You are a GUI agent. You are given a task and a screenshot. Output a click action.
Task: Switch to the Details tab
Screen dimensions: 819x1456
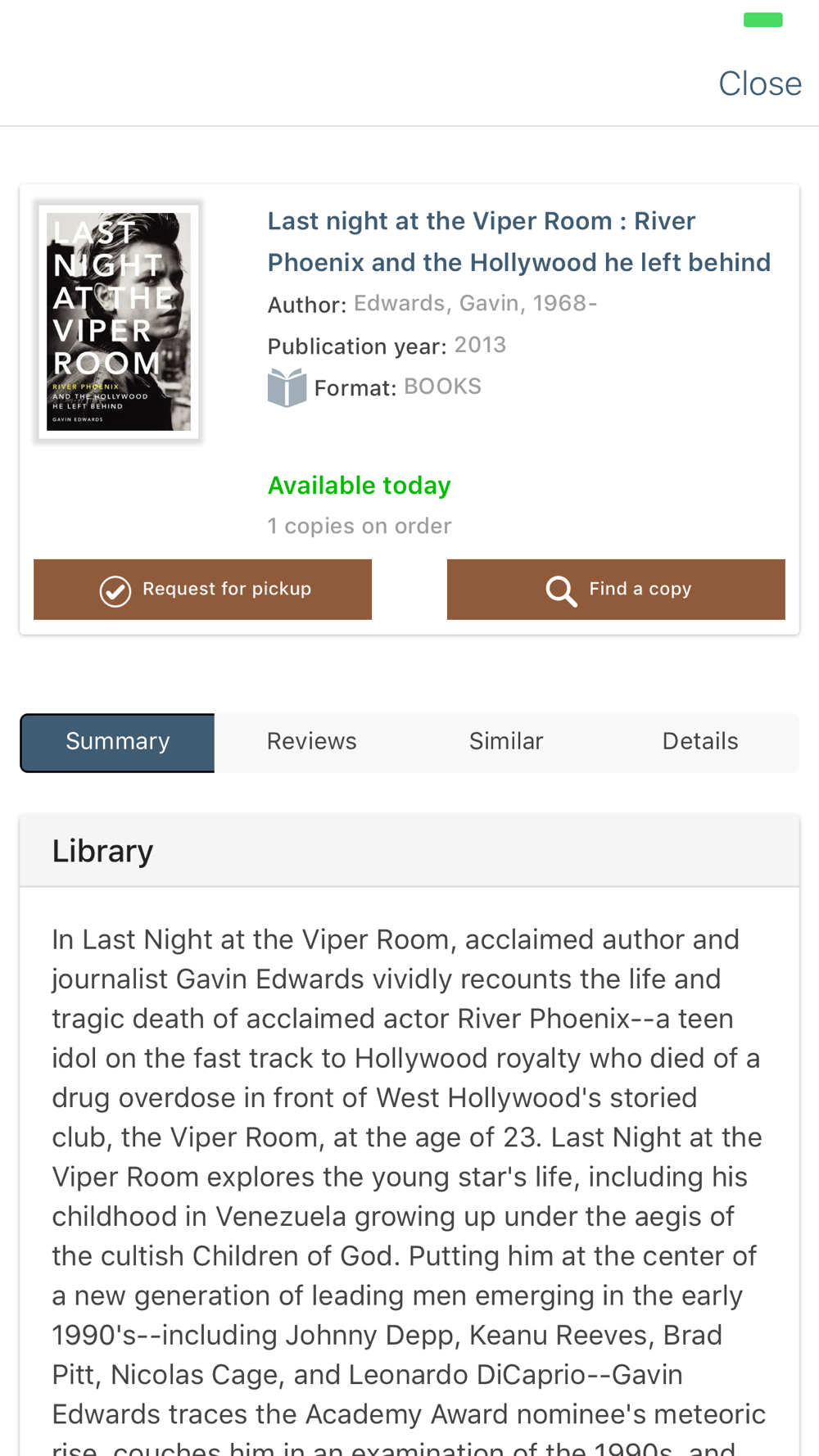700,742
